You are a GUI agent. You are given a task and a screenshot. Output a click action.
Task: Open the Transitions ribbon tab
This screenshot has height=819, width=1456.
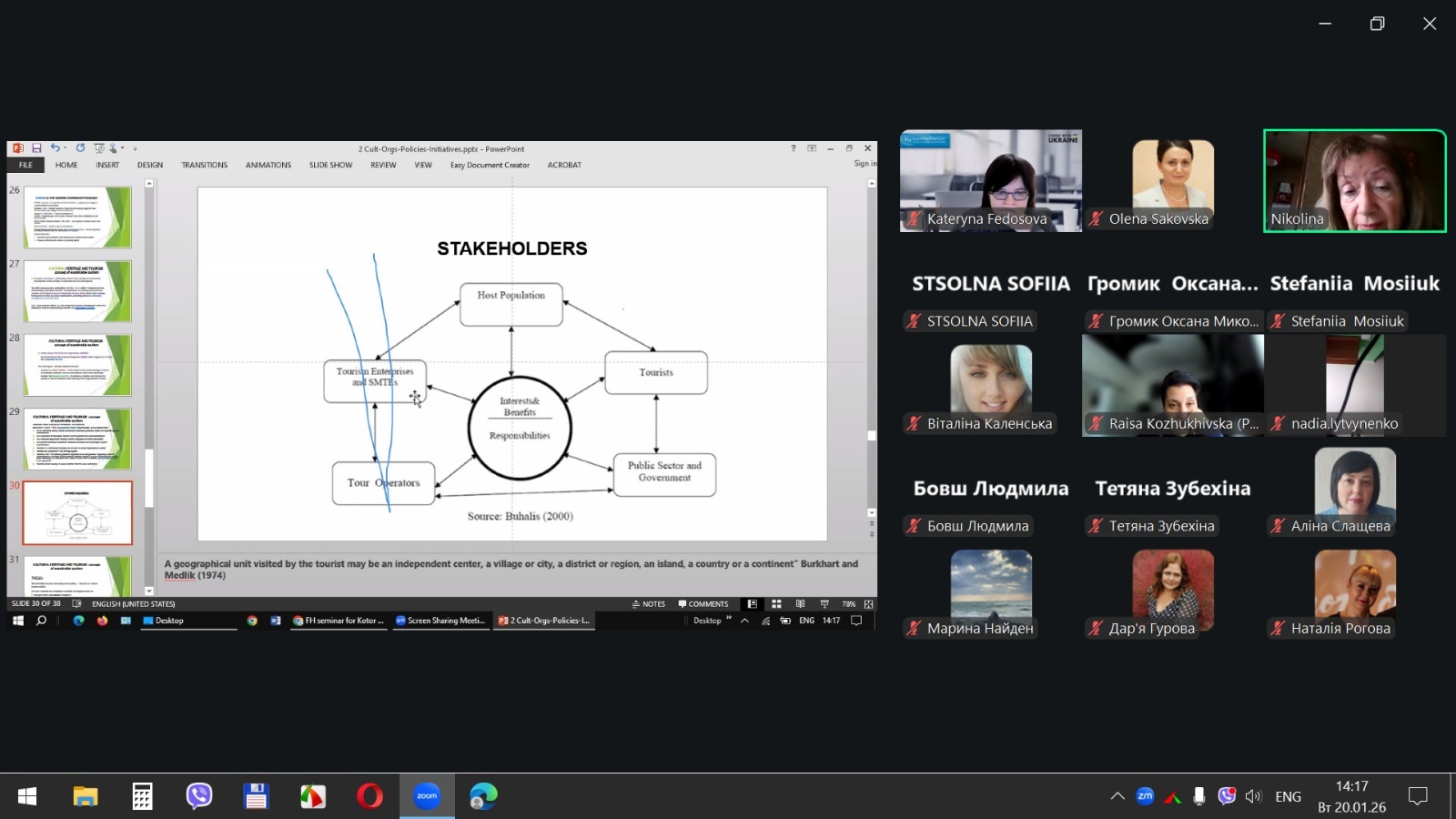click(x=204, y=165)
